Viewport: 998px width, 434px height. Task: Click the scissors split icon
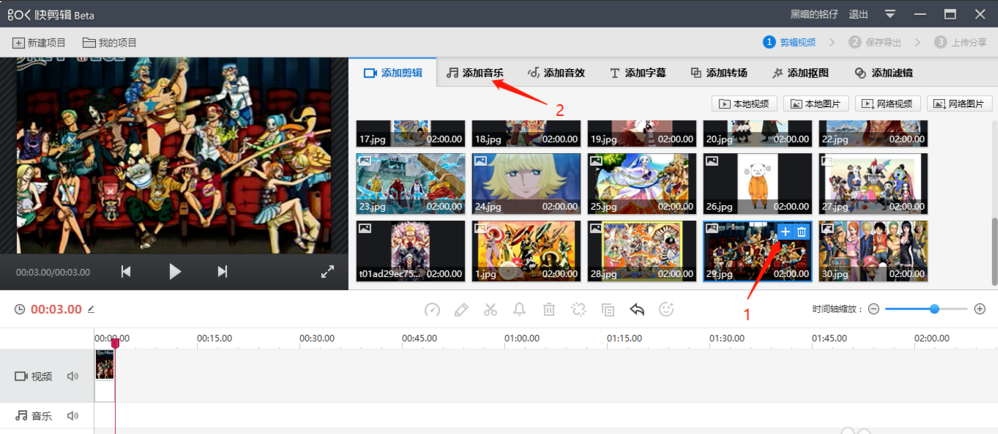pos(490,310)
